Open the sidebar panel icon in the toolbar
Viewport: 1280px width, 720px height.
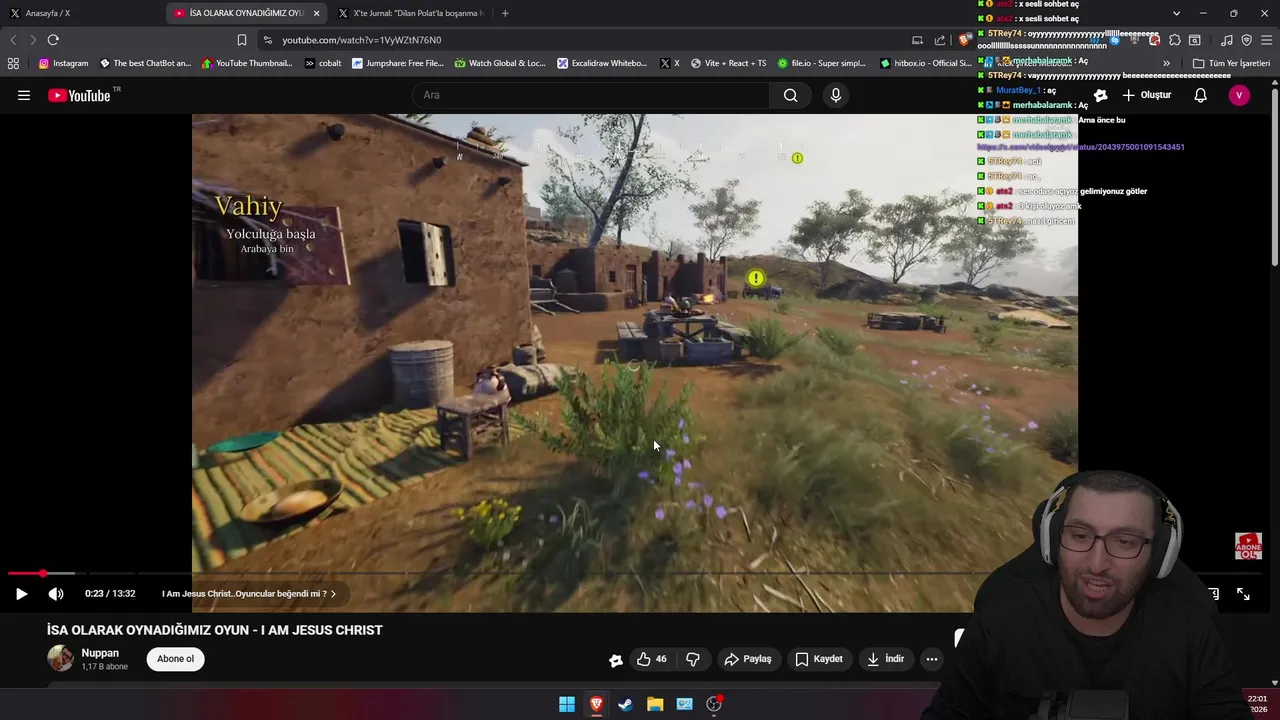point(1195,40)
